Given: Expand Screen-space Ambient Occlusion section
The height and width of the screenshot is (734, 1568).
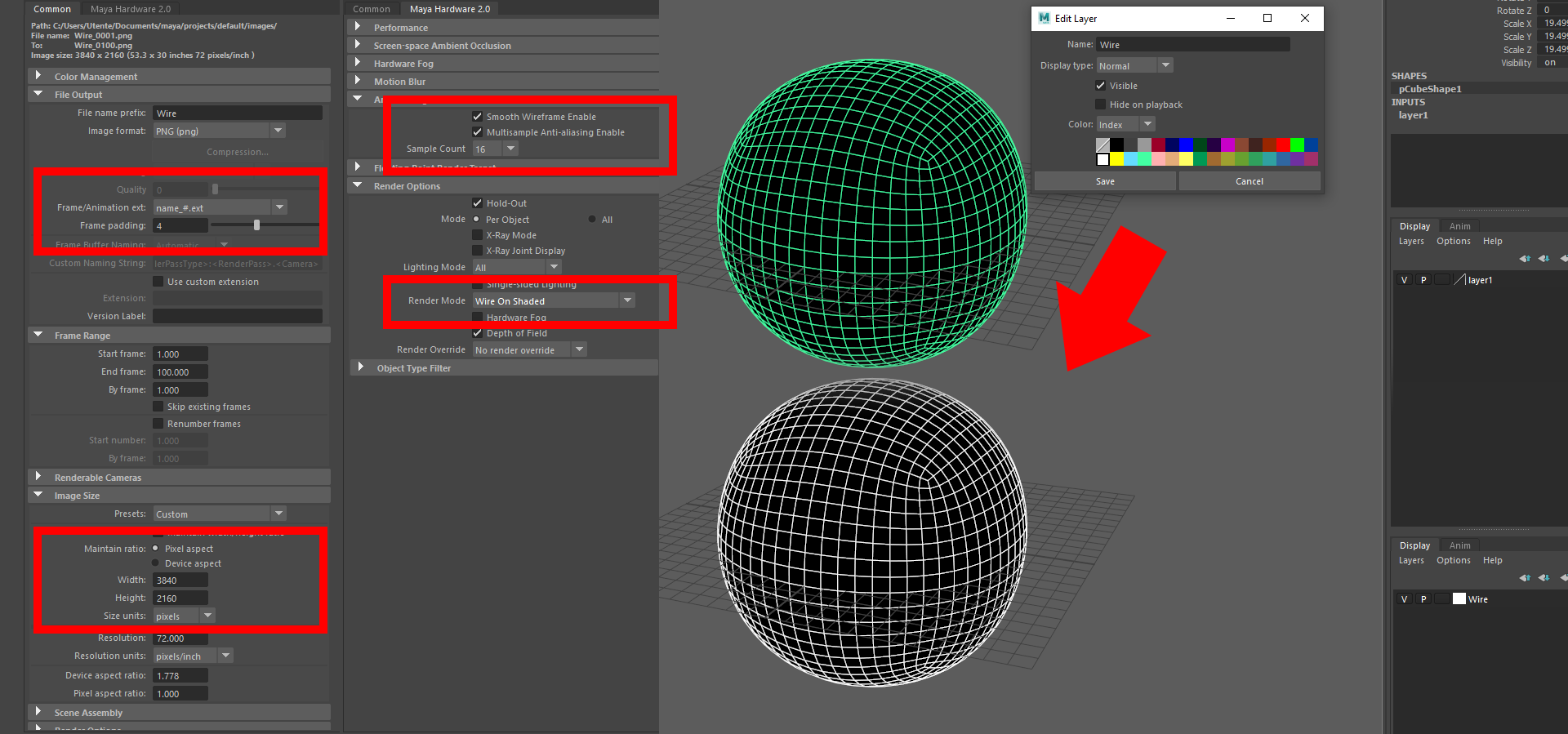Looking at the screenshot, I should pos(358,45).
